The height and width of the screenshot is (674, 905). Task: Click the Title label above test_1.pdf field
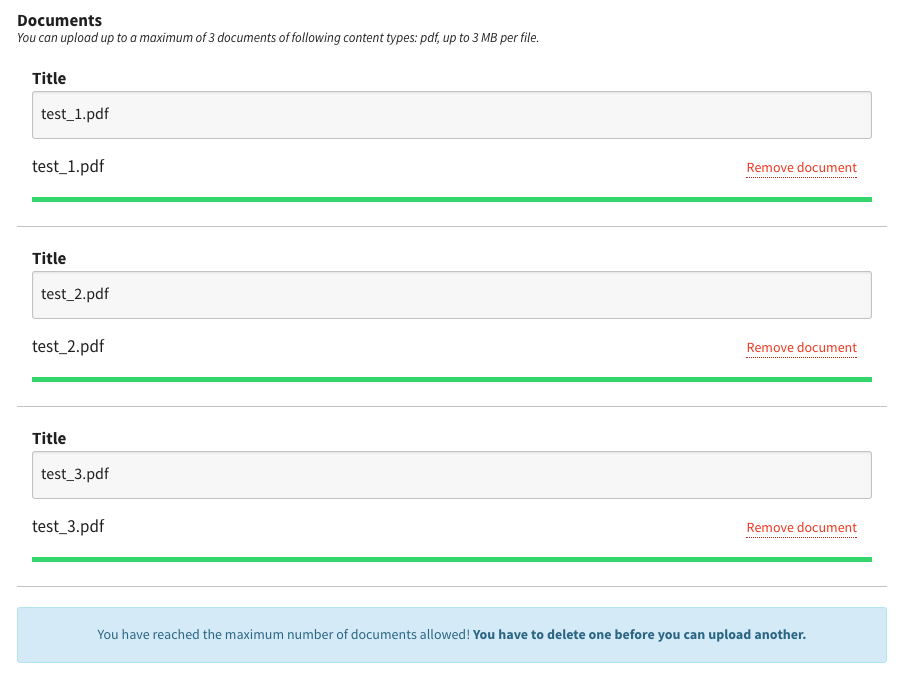pyautogui.click(x=49, y=78)
